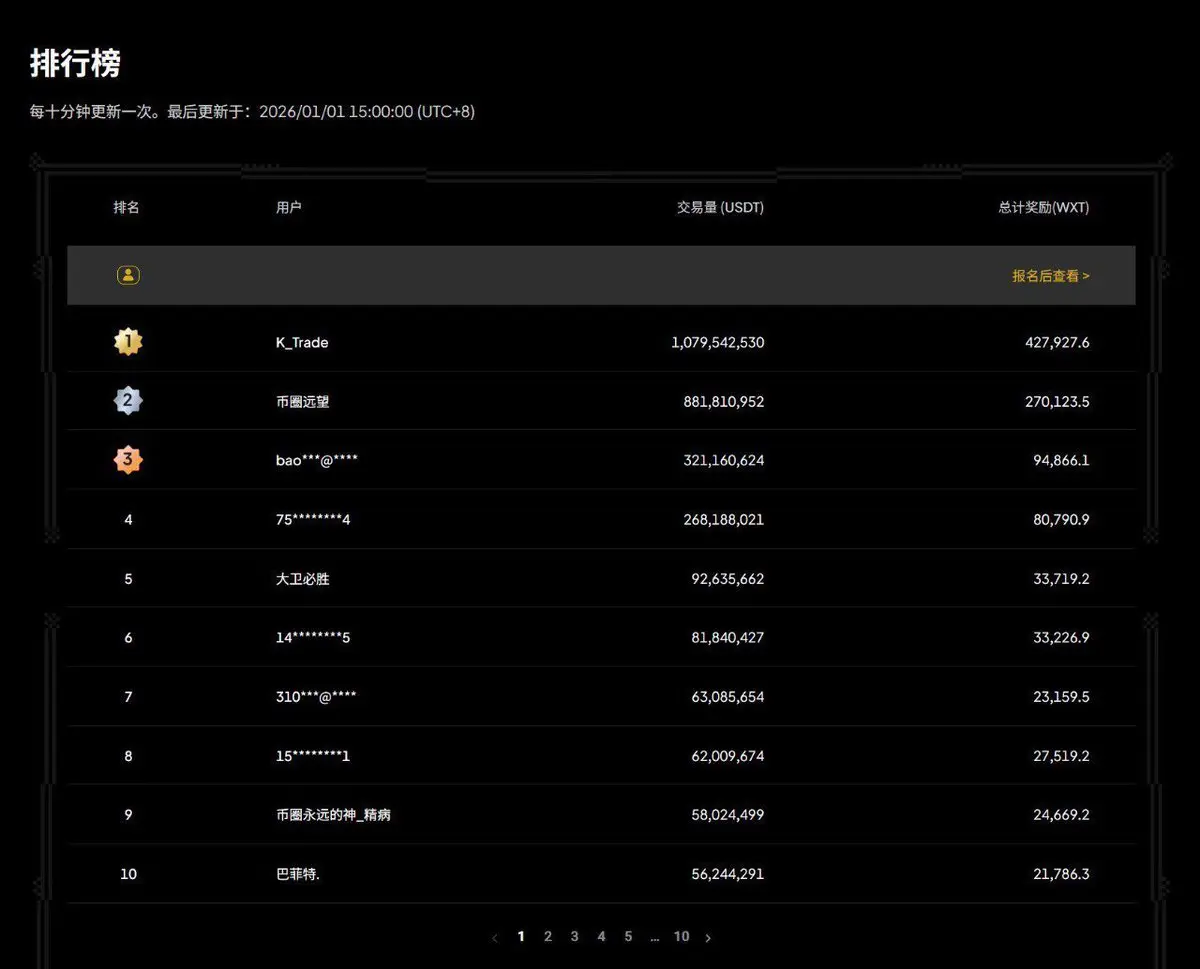
Task: Click volume 92,635,662
Action: pyautogui.click(x=727, y=578)
